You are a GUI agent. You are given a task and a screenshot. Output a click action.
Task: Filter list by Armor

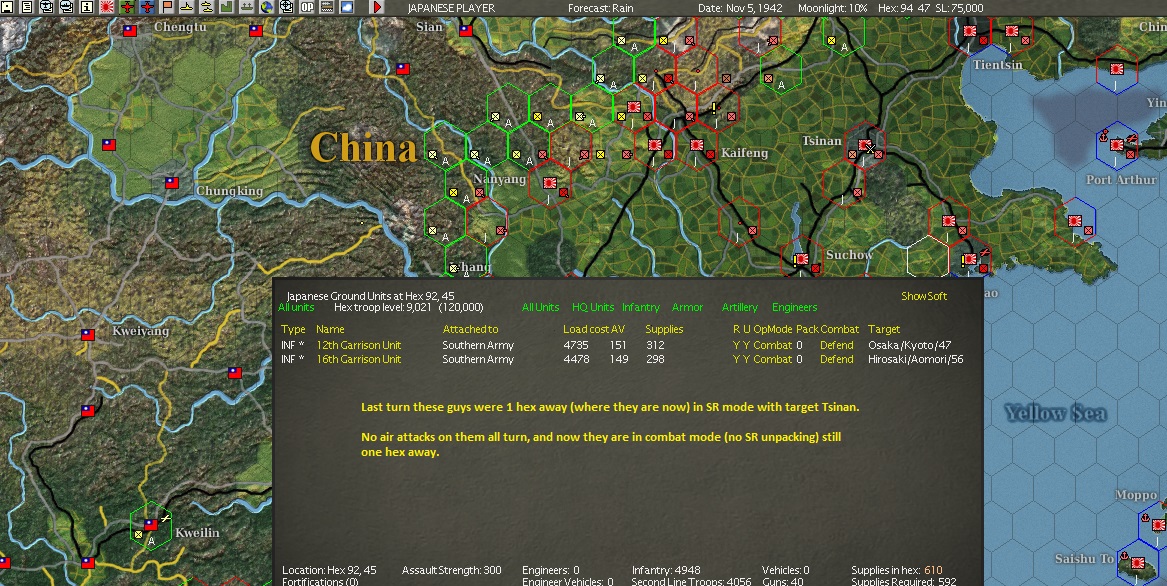pyautogui.click(x=687, y=307)
